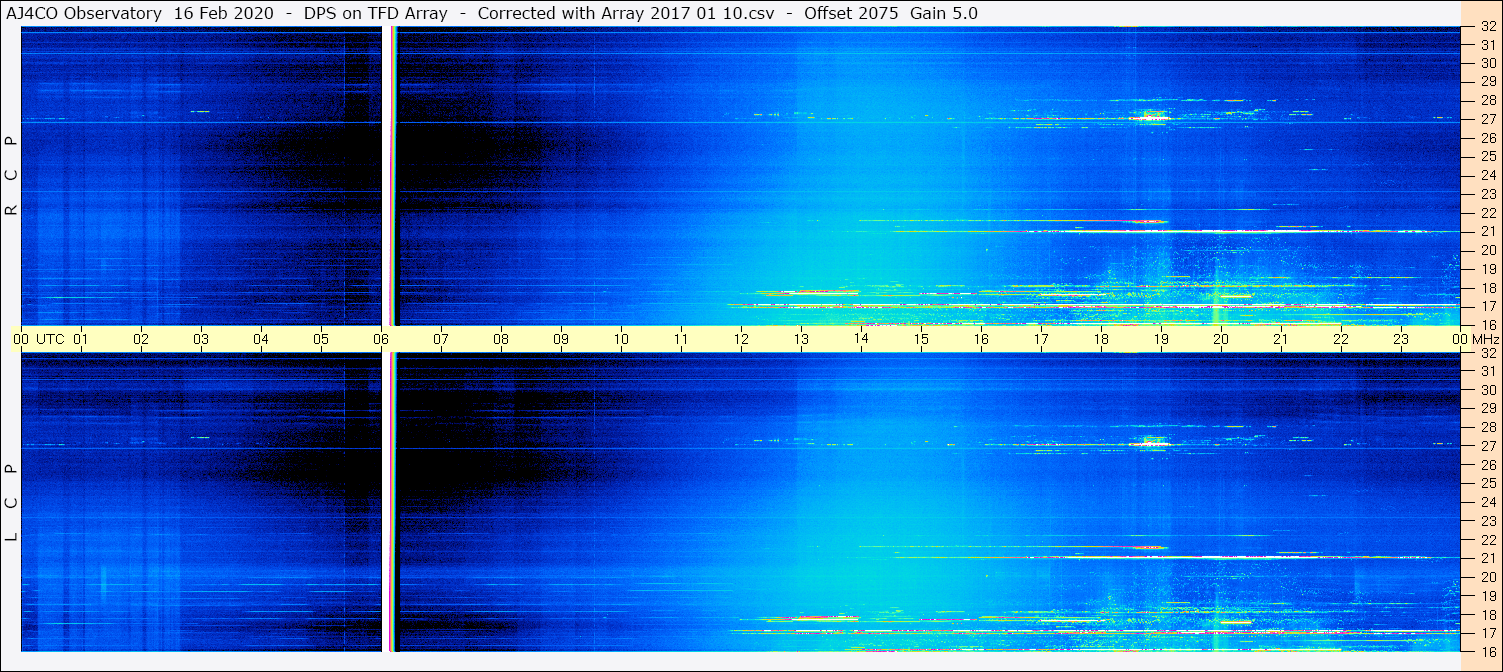Click the 'MHz' label on time axis

[1485, 339]
